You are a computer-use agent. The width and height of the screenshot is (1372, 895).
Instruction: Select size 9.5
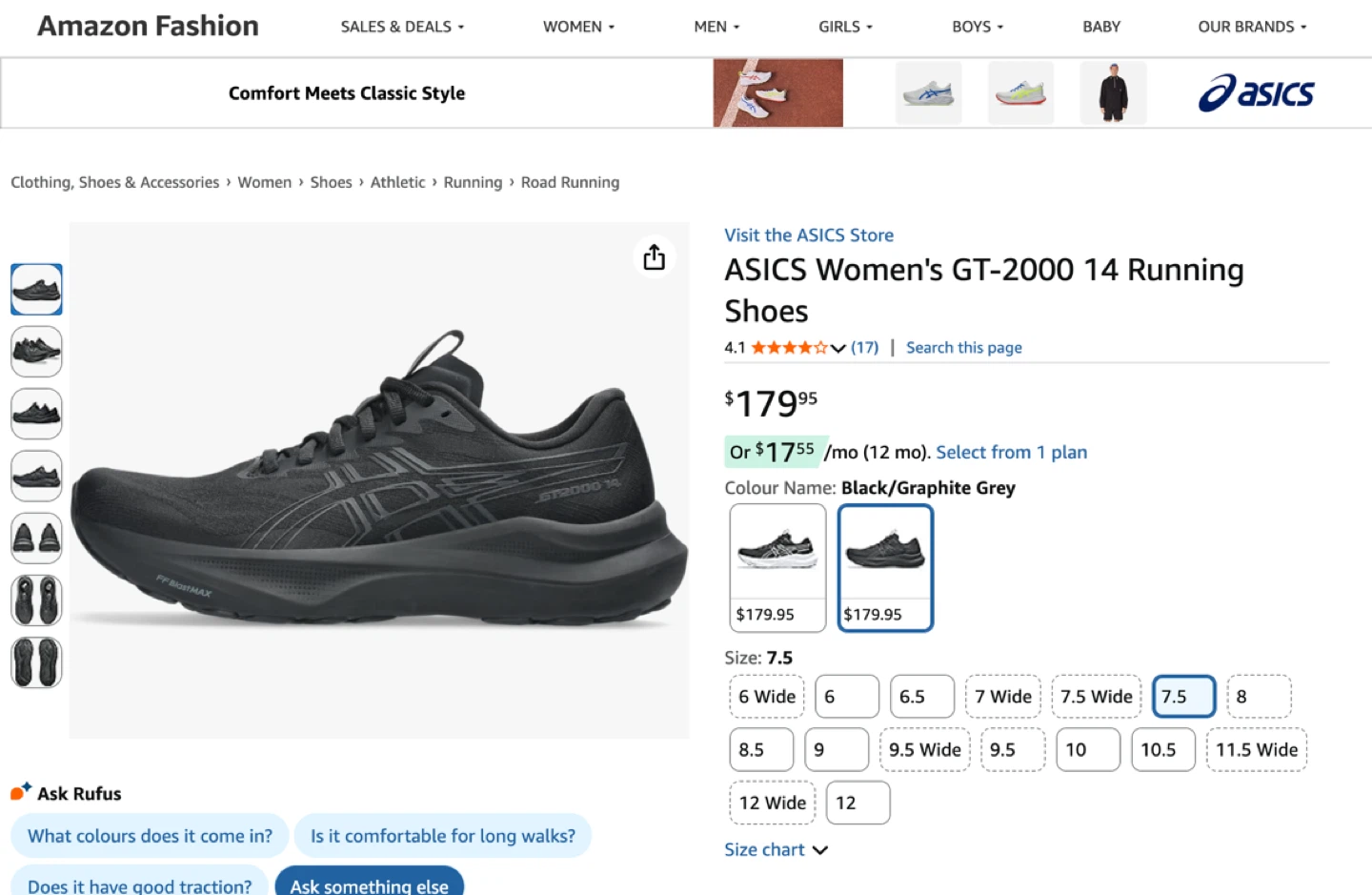point(1013,749)
